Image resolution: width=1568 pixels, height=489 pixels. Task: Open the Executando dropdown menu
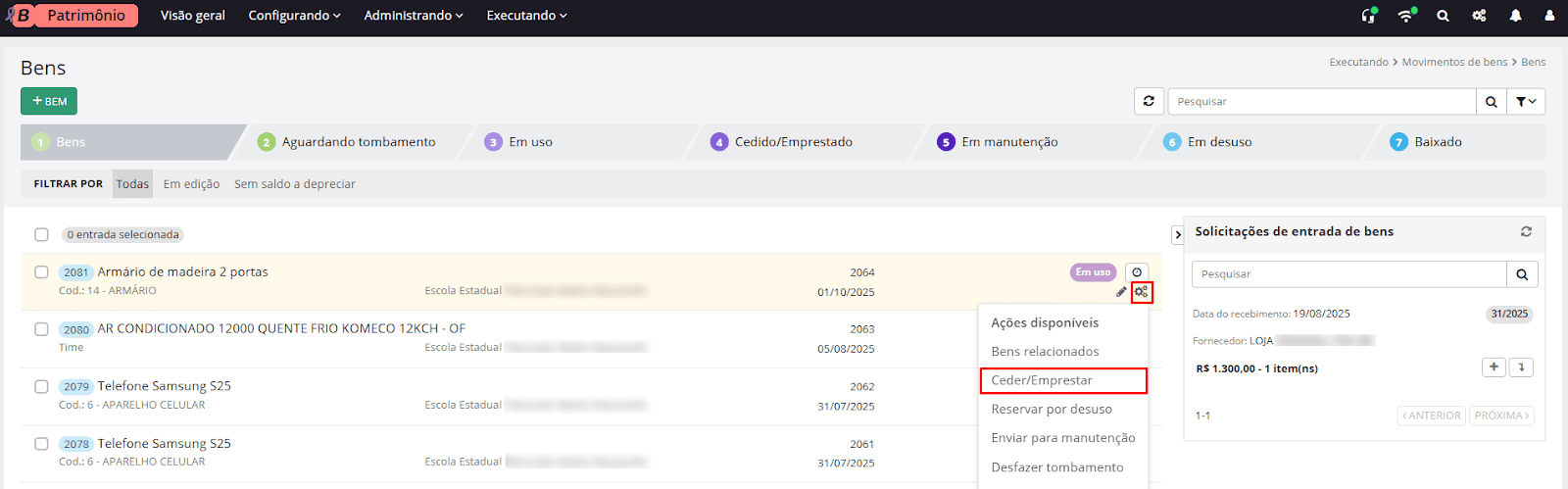click(x=526, y=16)
